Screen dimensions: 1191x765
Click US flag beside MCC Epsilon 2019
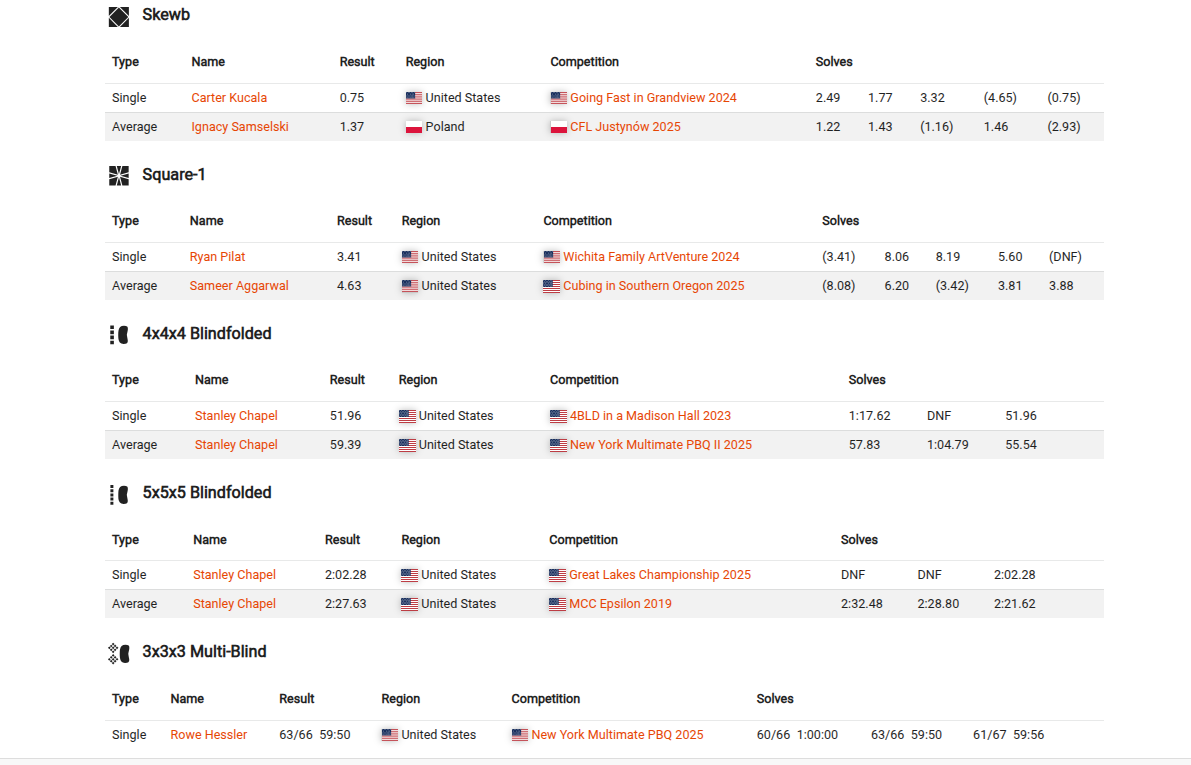(558, 604)
